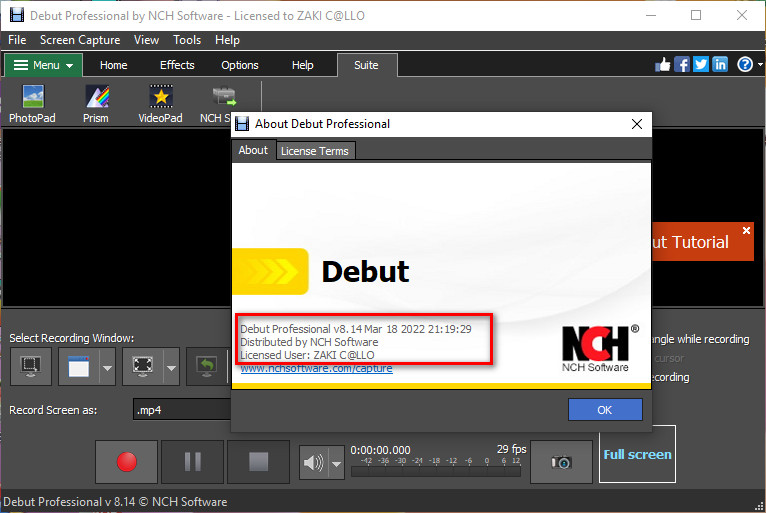The image size is (766, 513).
Task: Select the Suite ribbon tab
Action: [366, 65]
